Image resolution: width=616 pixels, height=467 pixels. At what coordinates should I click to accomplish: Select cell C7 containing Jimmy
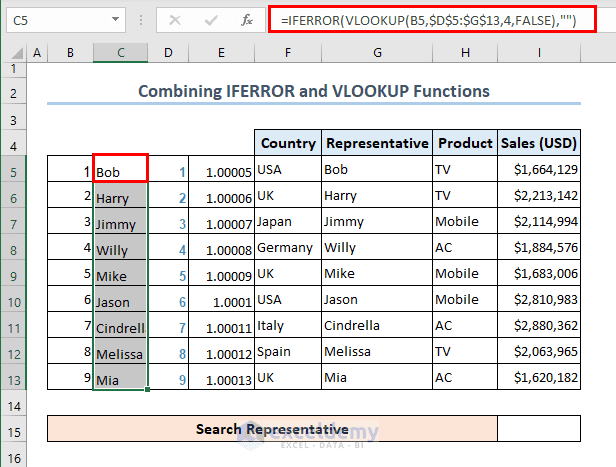(121, 221)
